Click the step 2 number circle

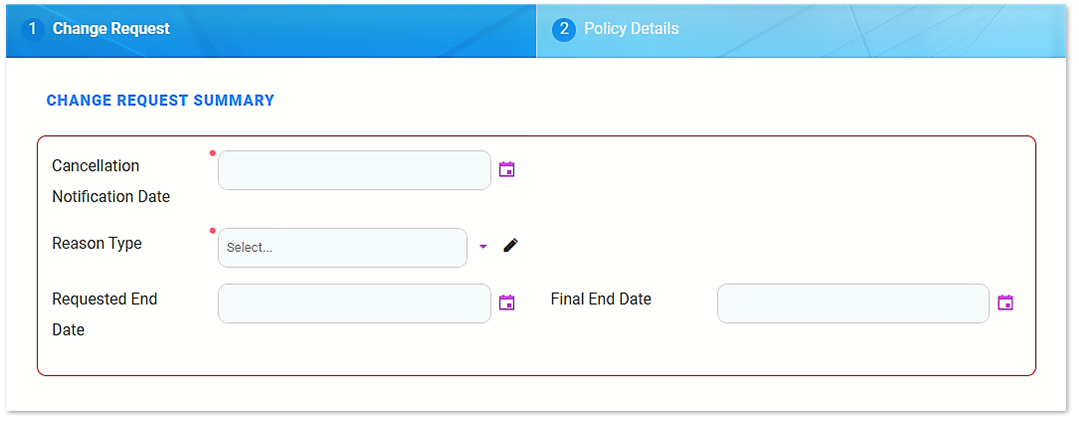pyautogui.click(x=563, y=29)
